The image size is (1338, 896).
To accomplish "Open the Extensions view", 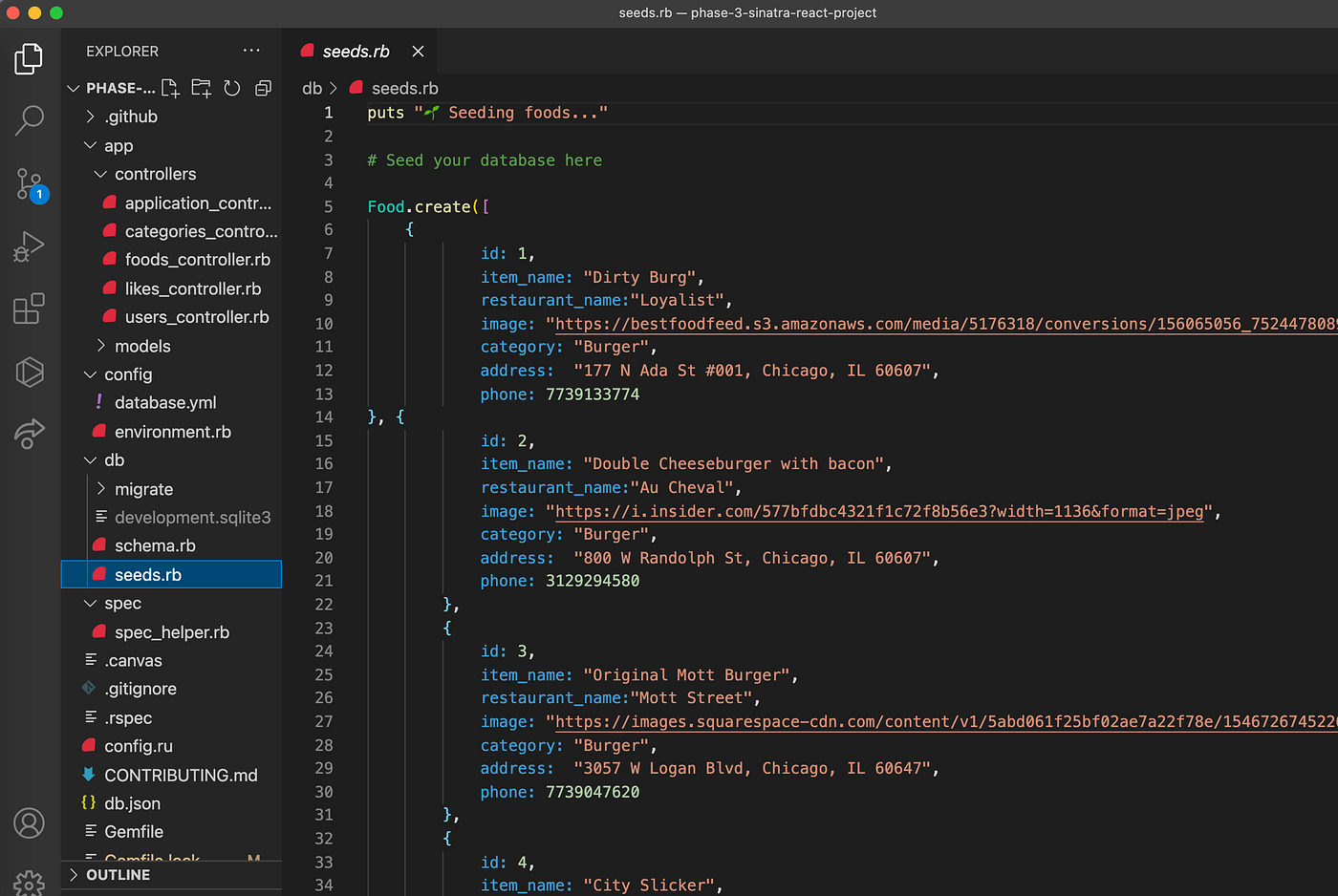I will pos(30,309).
